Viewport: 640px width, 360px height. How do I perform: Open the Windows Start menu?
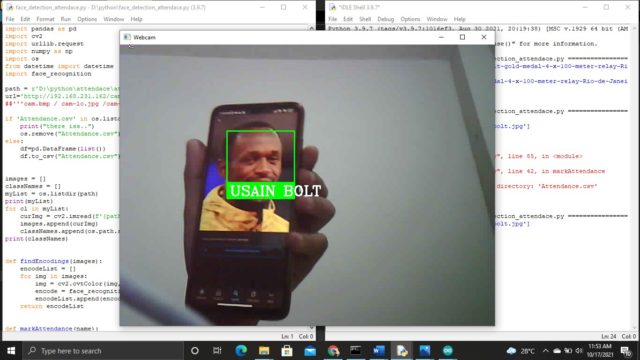(11, 351)
